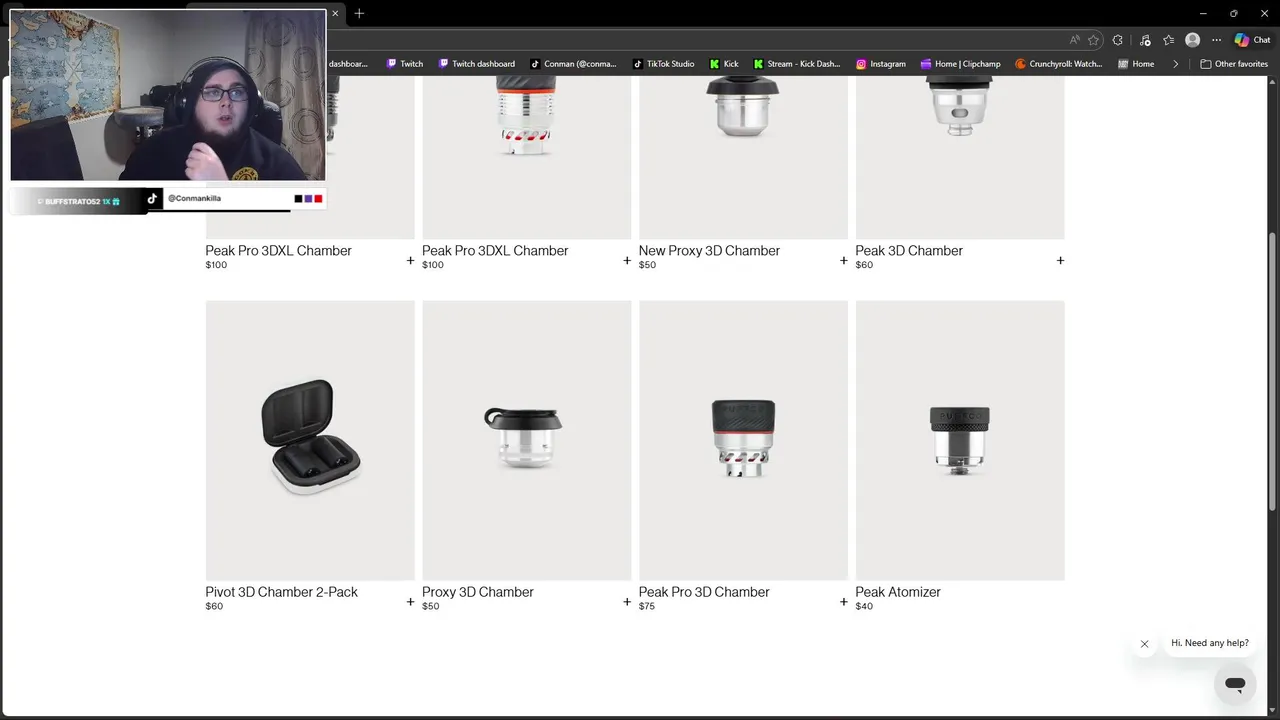The width and height of the screenshot is (1280, 720).
Task: Open Crunchyroll bookmark
Action: coord(1058,64)
